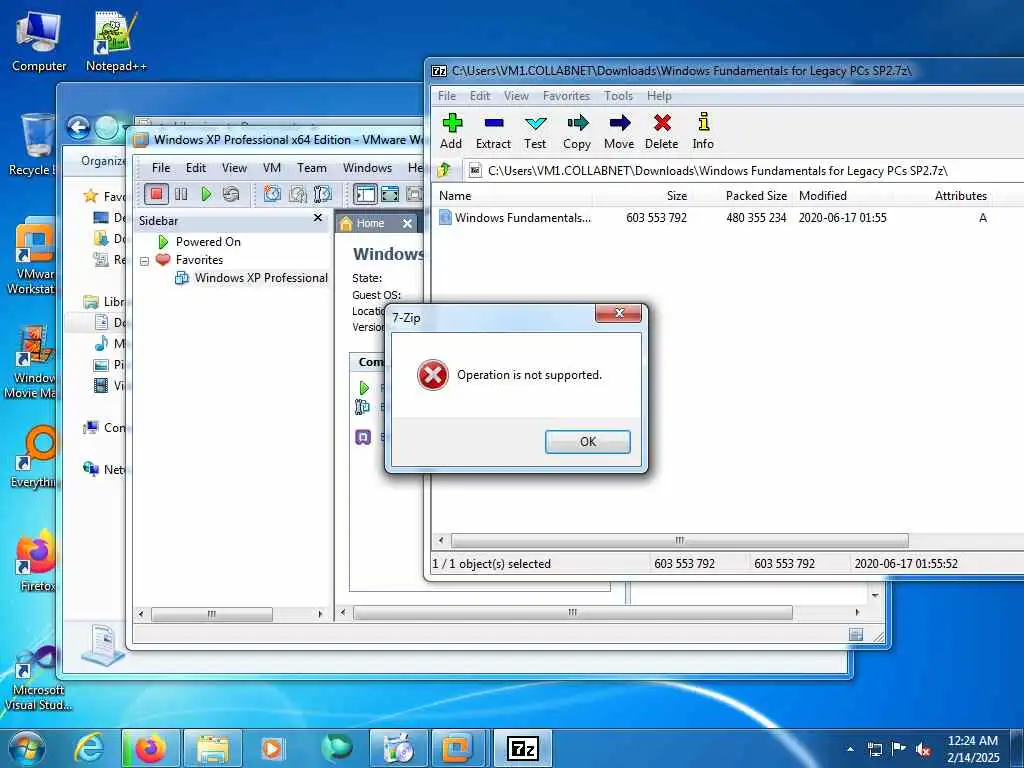Screen dimensions: 1024x768
Task: Revert to snapshot via the VMware toolbar icon
Action: tap(298, 194)
